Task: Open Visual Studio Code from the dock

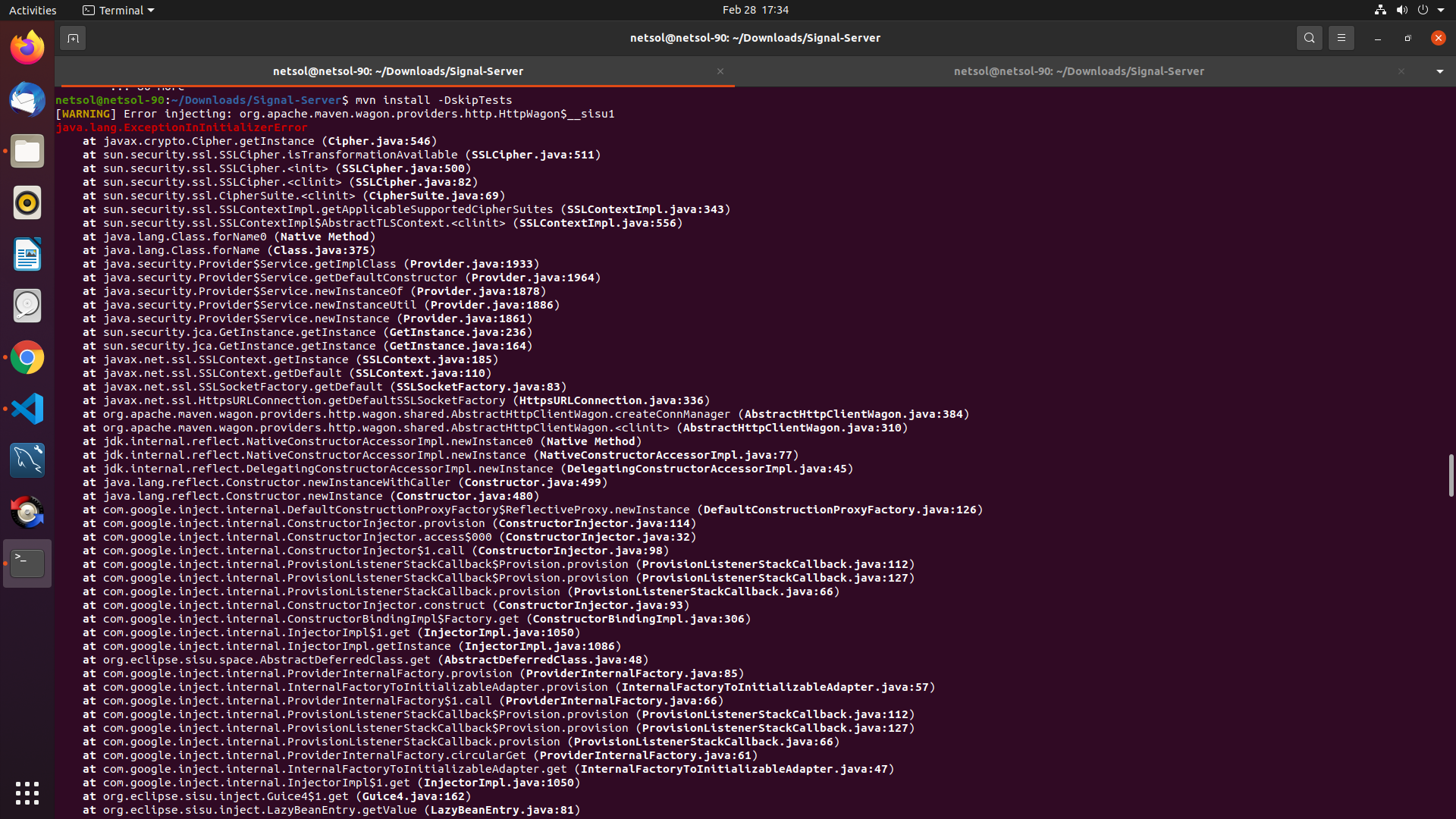Action: tap(27, 409)
